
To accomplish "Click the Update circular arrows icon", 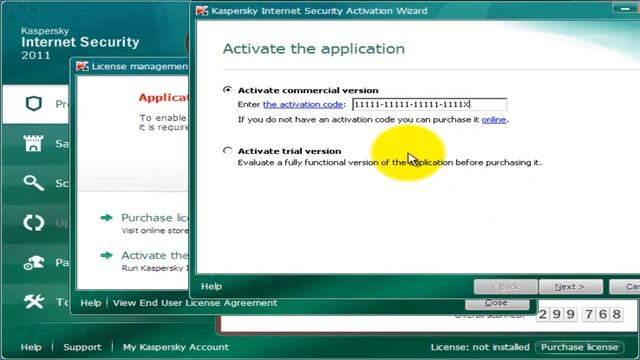I will 33,223.
